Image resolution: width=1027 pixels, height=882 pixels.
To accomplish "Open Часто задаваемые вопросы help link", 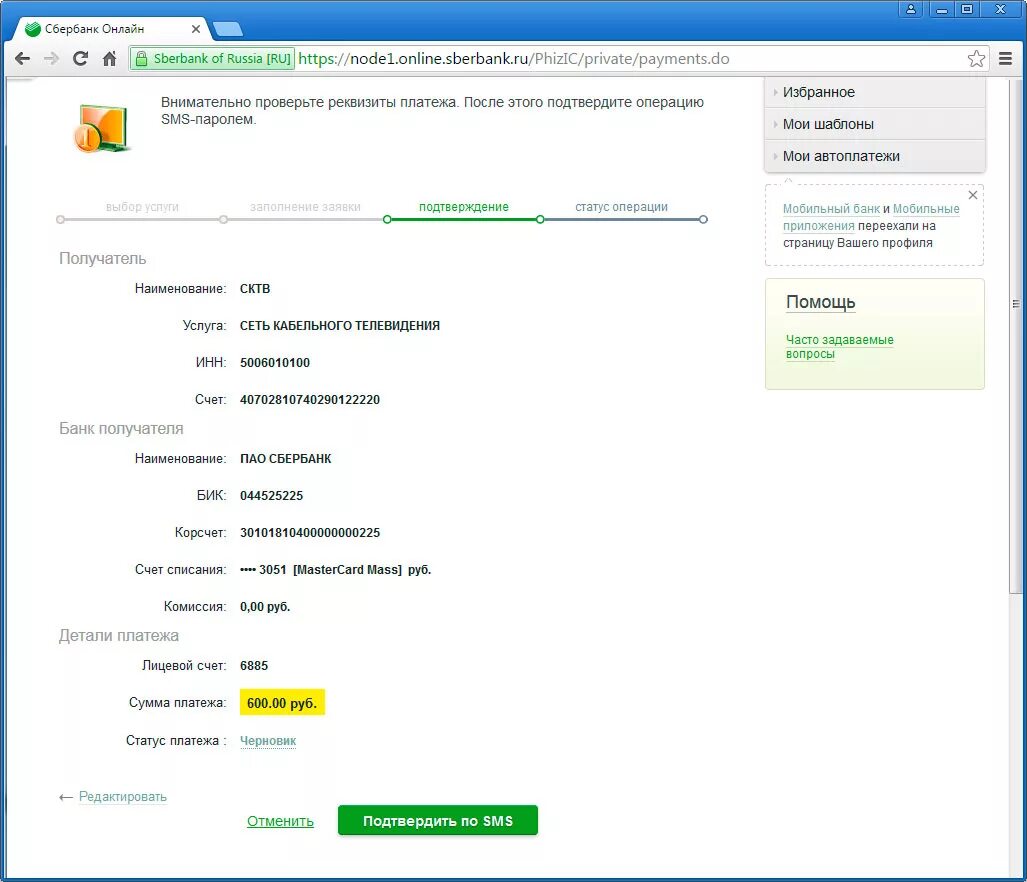I will 839,346.
